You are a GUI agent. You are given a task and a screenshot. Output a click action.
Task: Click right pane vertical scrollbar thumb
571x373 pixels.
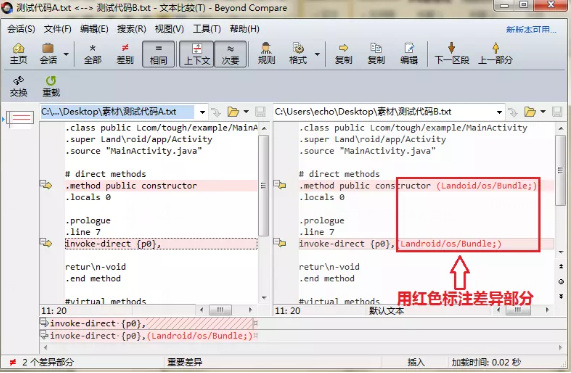click(561, 170)
